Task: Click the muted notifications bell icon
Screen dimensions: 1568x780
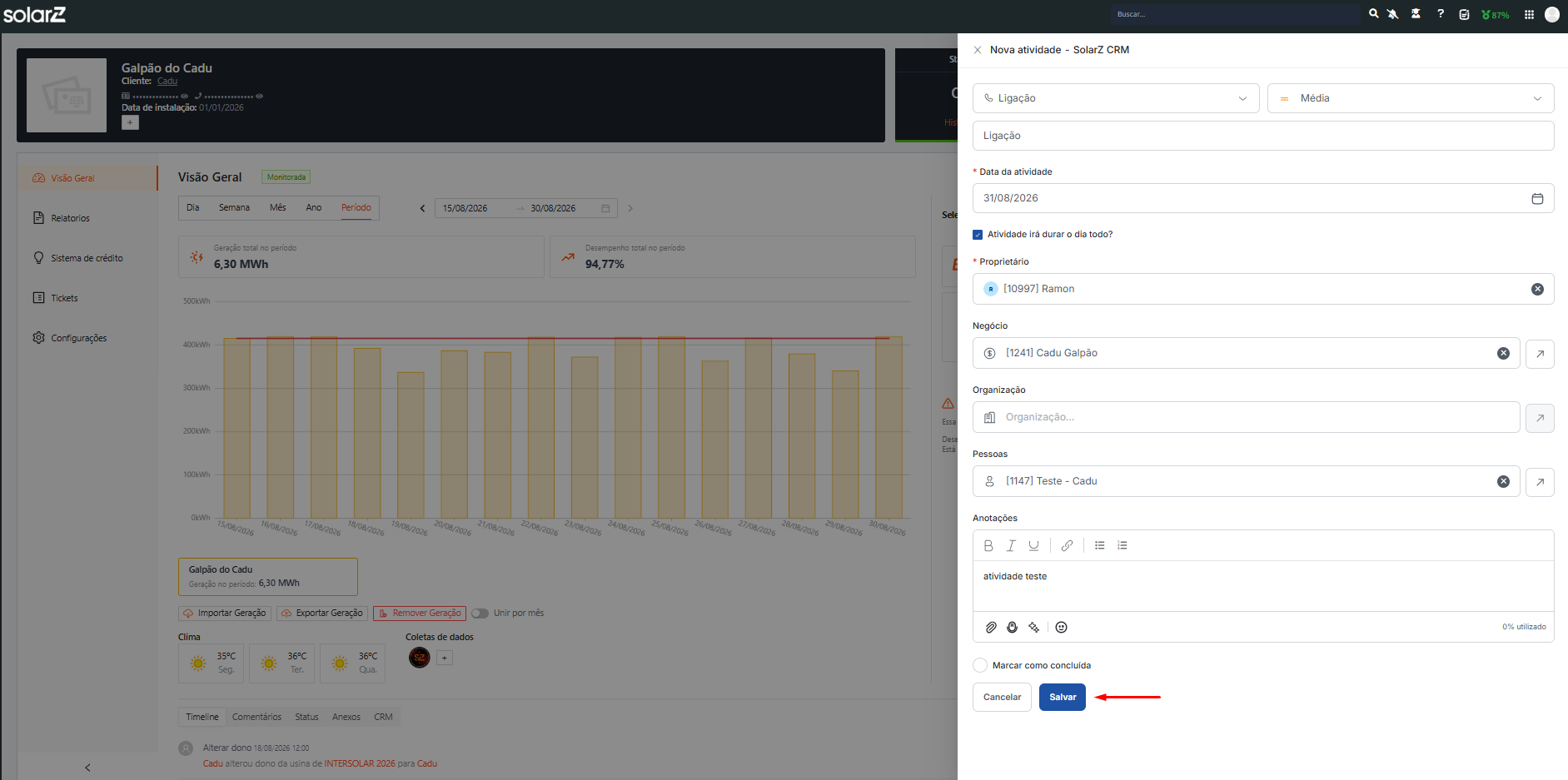Action: tap(1392, 14)
